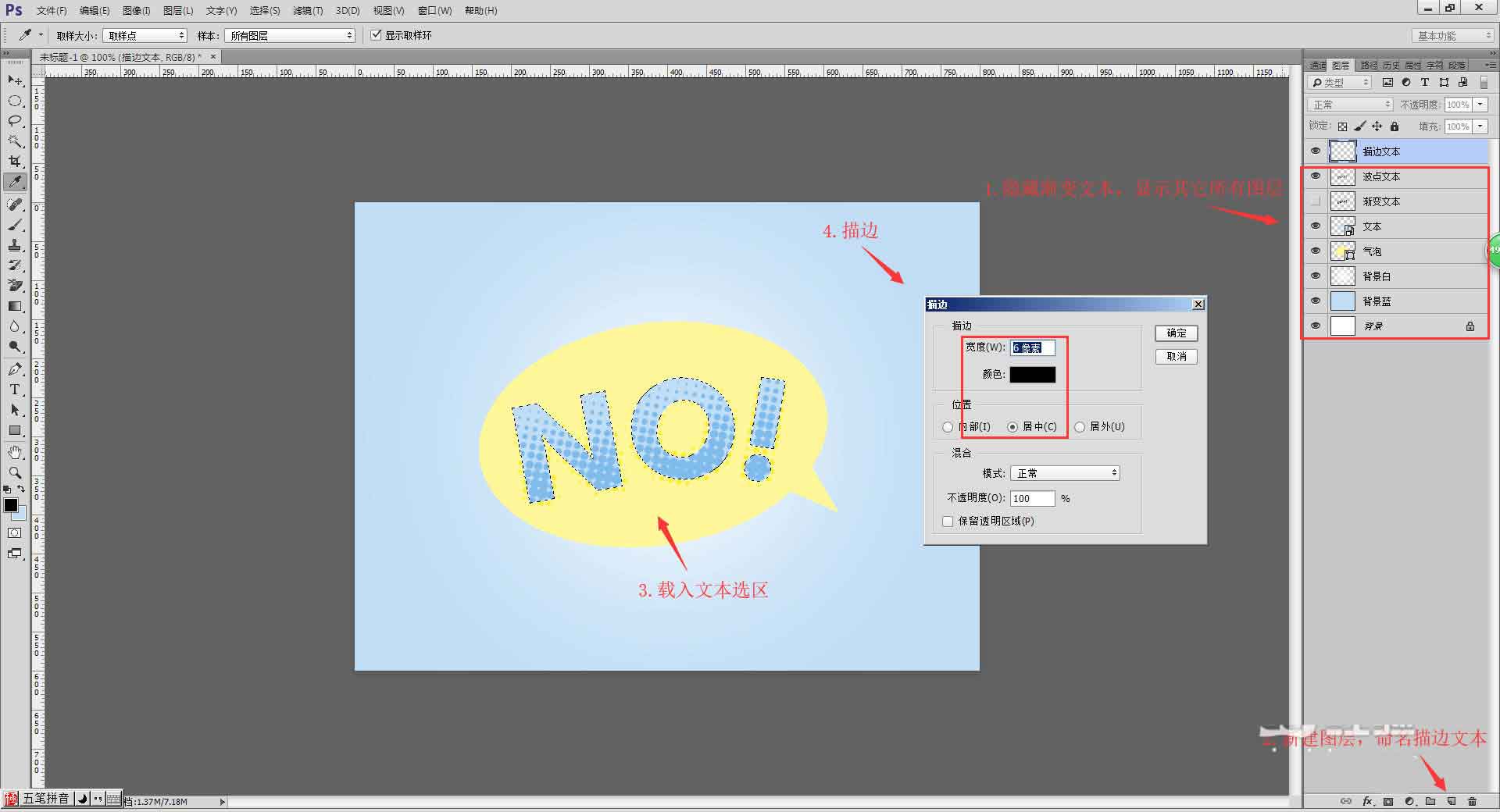Viewport: 1500px width, 812px height.
Task: Show the hidden 渐变文本 layer
Action: pos(1316,201)
